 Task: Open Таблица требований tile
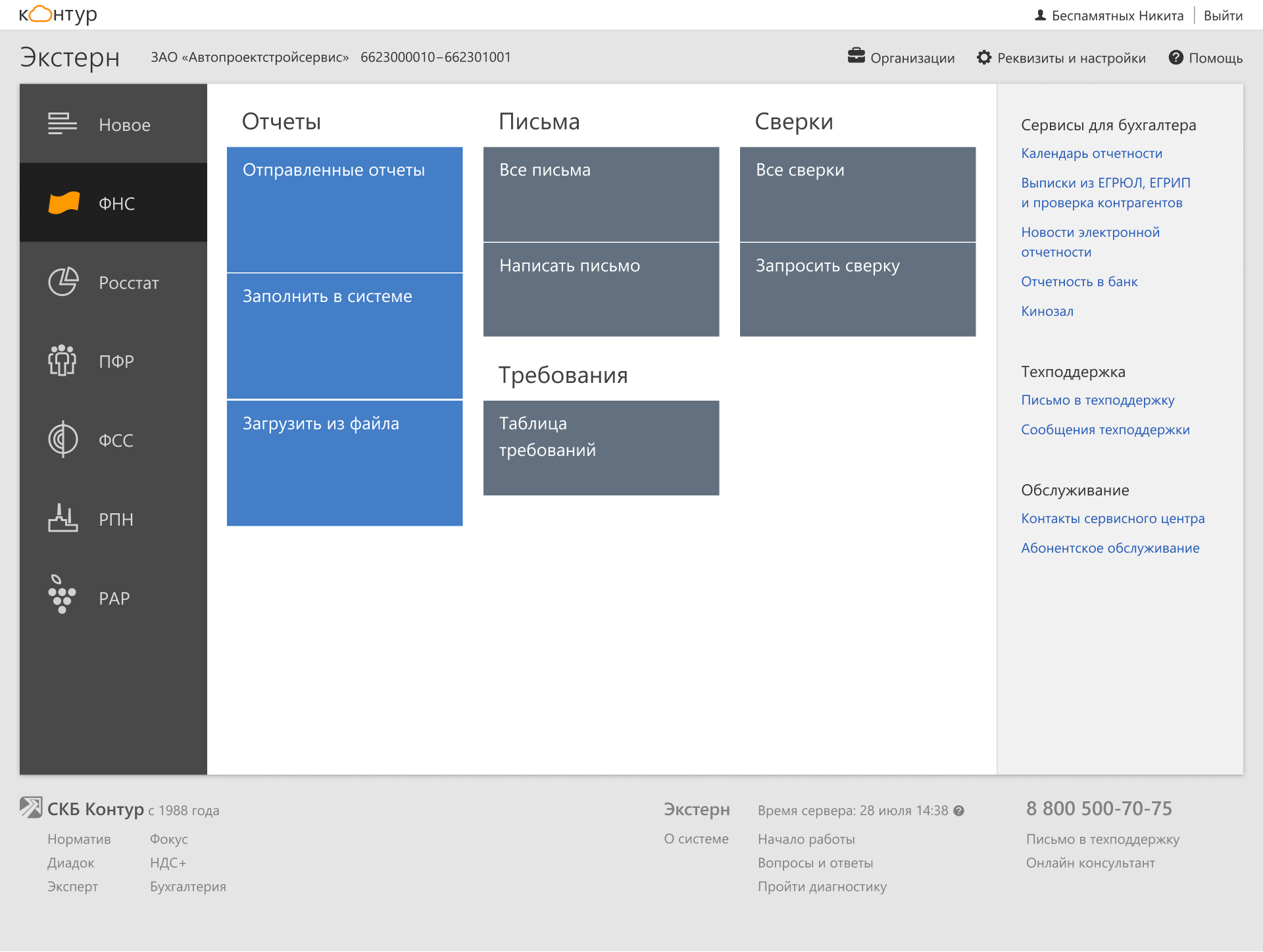[x=601, y=447]
